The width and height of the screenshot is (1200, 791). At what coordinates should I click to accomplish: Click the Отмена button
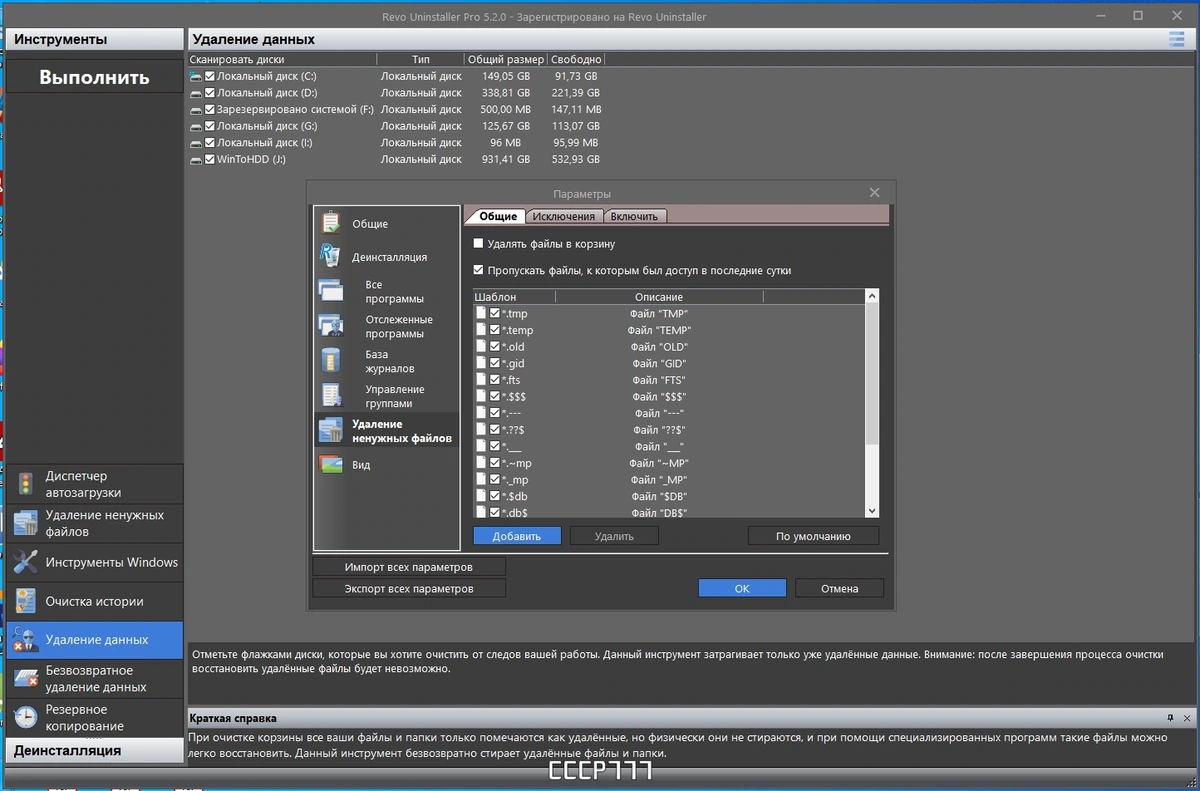[x=840, y=588]
